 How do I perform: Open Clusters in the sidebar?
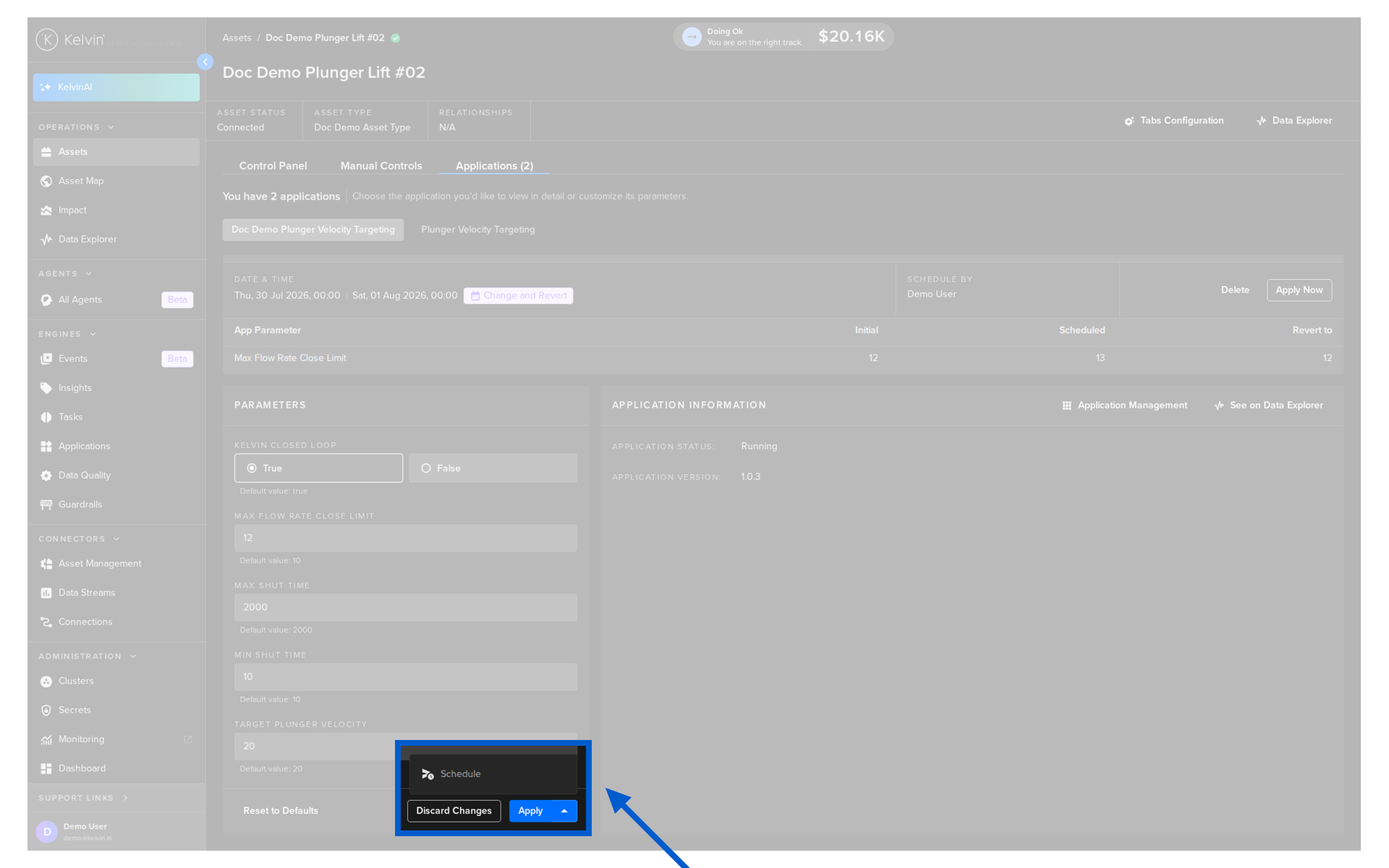pyautogui.click(x=116, y=681)
